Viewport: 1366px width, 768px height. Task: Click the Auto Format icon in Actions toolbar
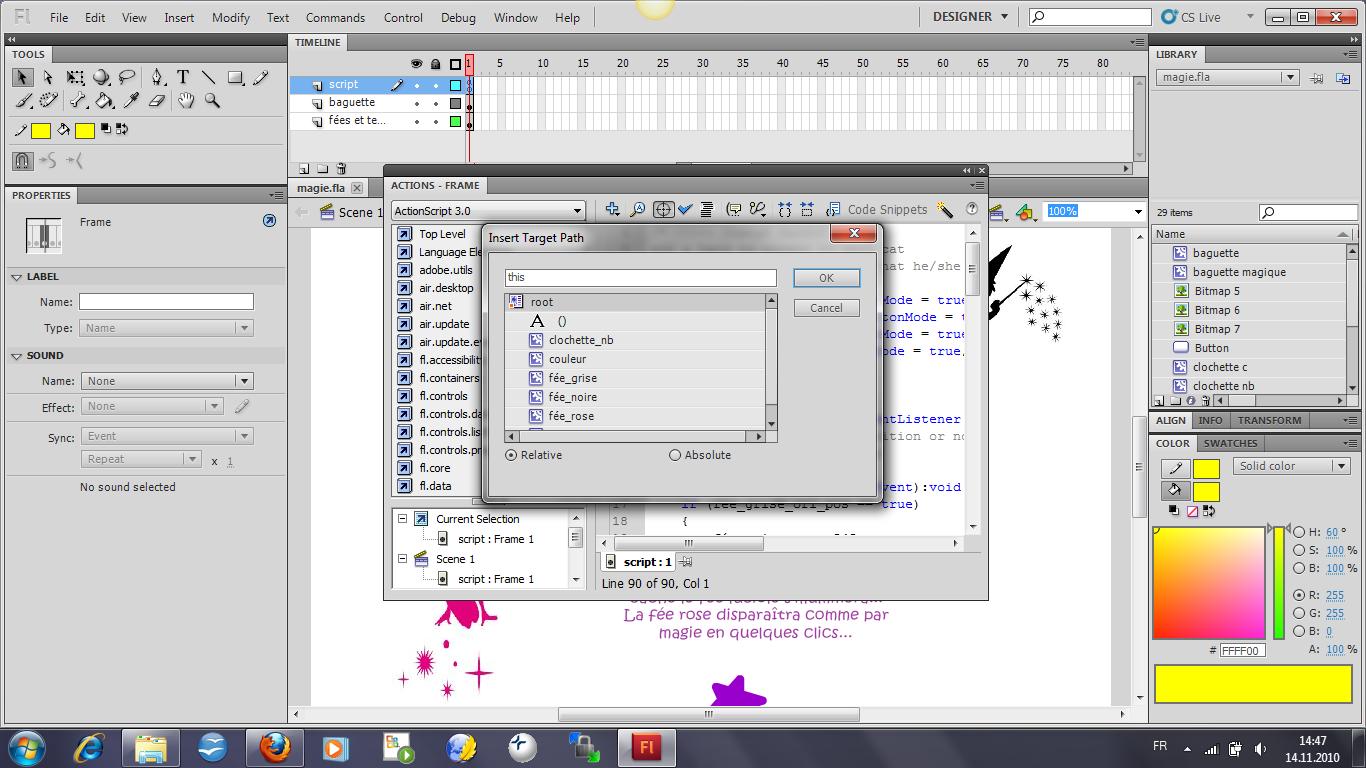707,210
